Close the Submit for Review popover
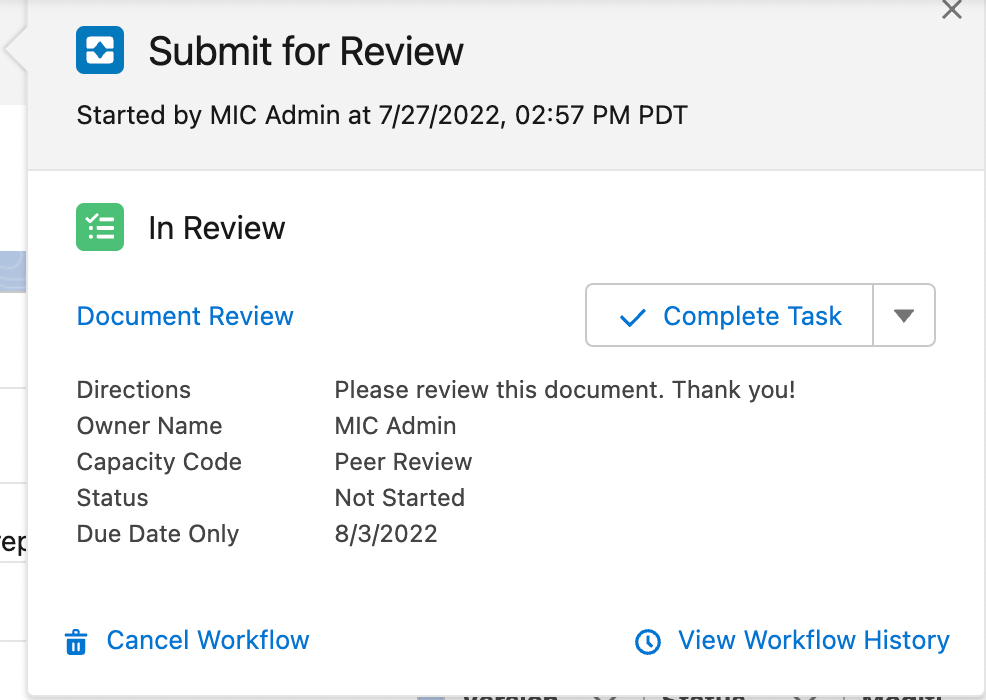Viewport: 986px width, 700px height. tap(952, 11)
